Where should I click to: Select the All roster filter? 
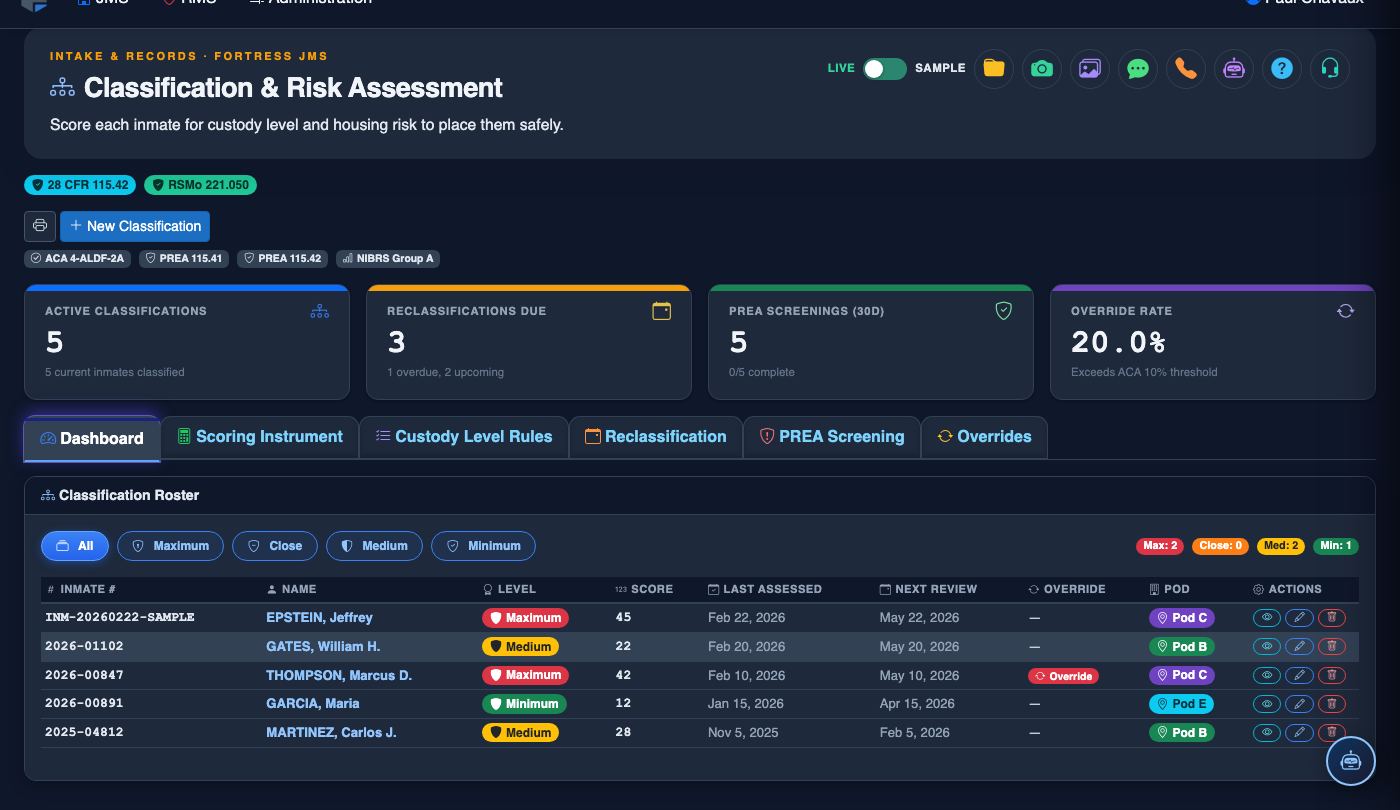click(x=75, y=546)
